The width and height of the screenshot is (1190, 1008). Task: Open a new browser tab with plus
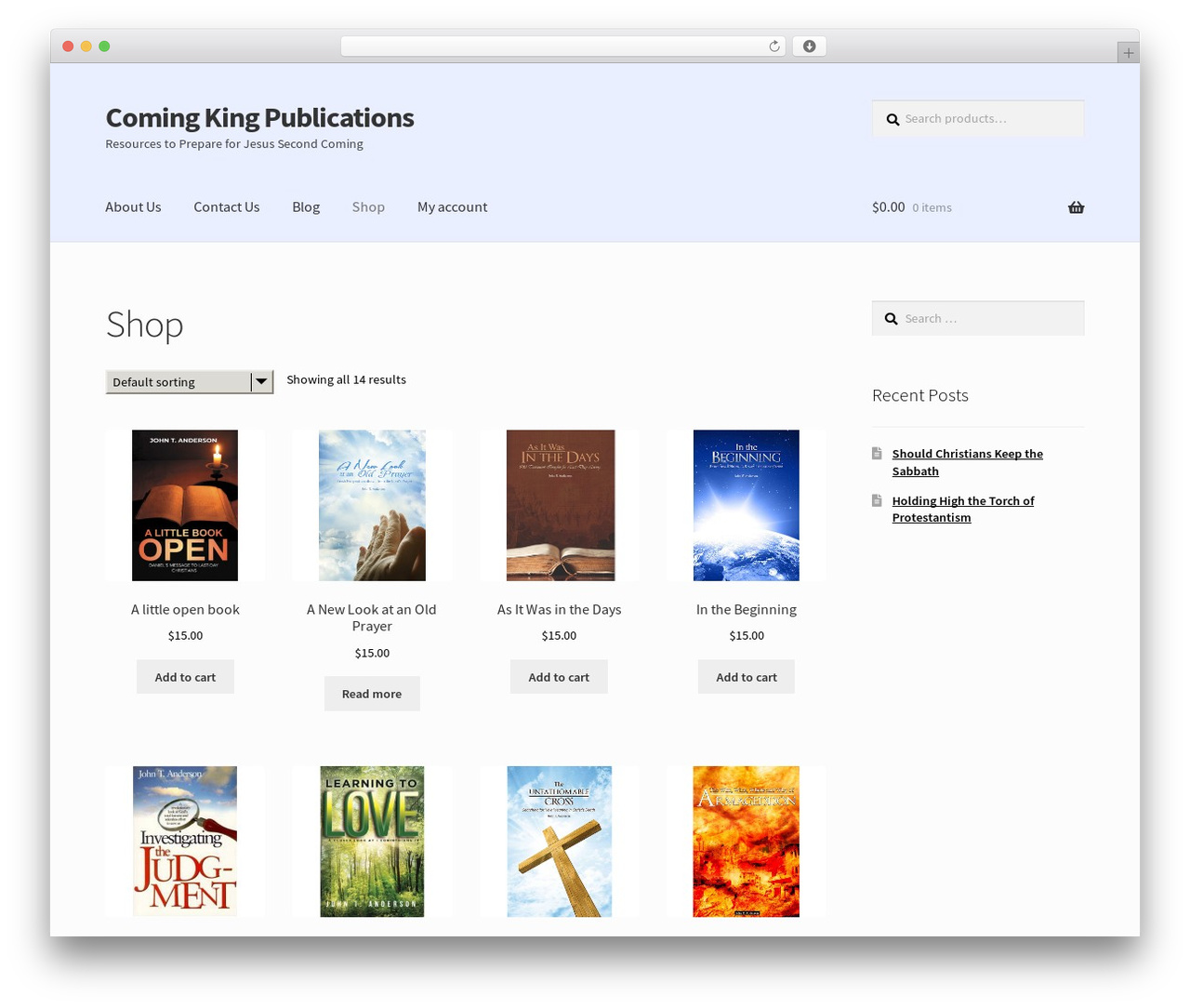click(1128, 53)
